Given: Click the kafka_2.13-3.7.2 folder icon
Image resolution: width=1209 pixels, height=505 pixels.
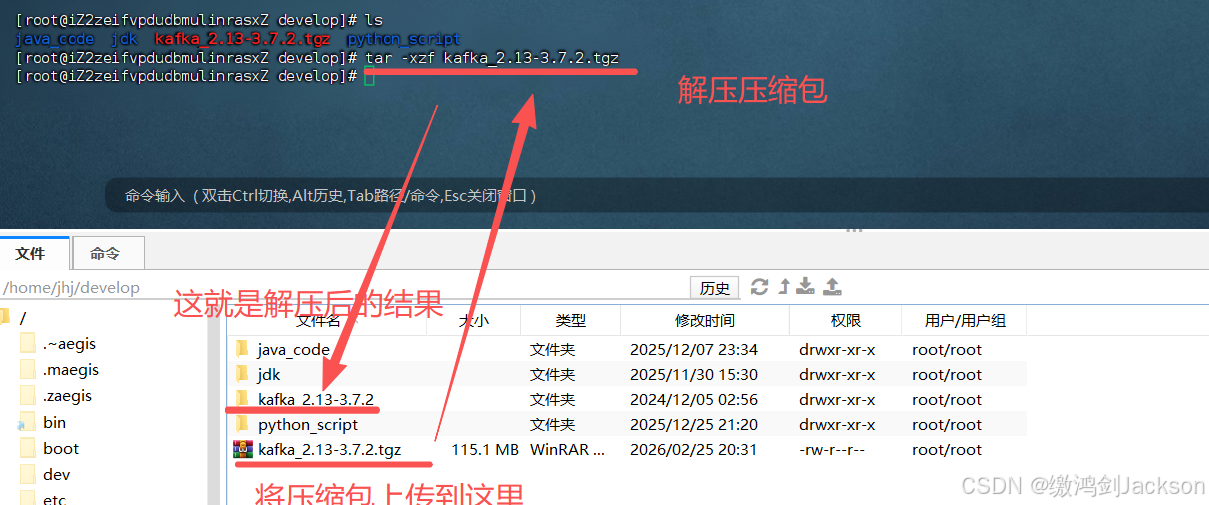Looking at the screenshot, I should point(242,399).
